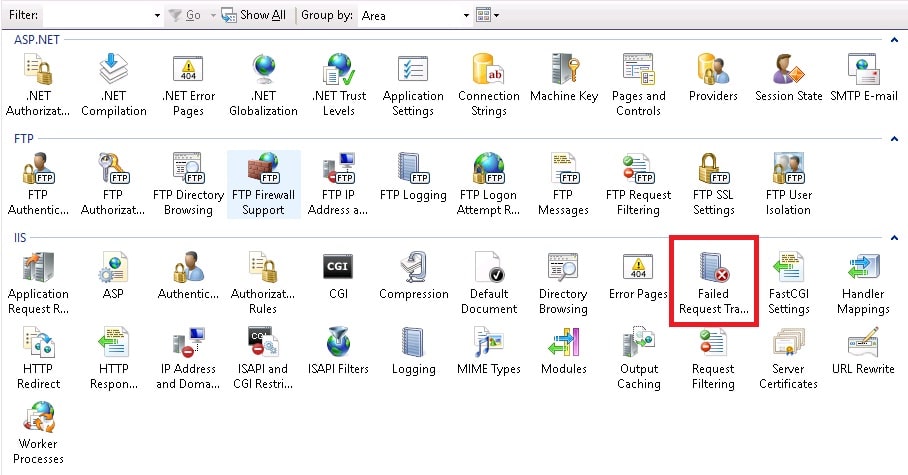Viewport: 908px width, 475px height.
Task: Open IIS Request Filtering feature
Action: (713, 358)
